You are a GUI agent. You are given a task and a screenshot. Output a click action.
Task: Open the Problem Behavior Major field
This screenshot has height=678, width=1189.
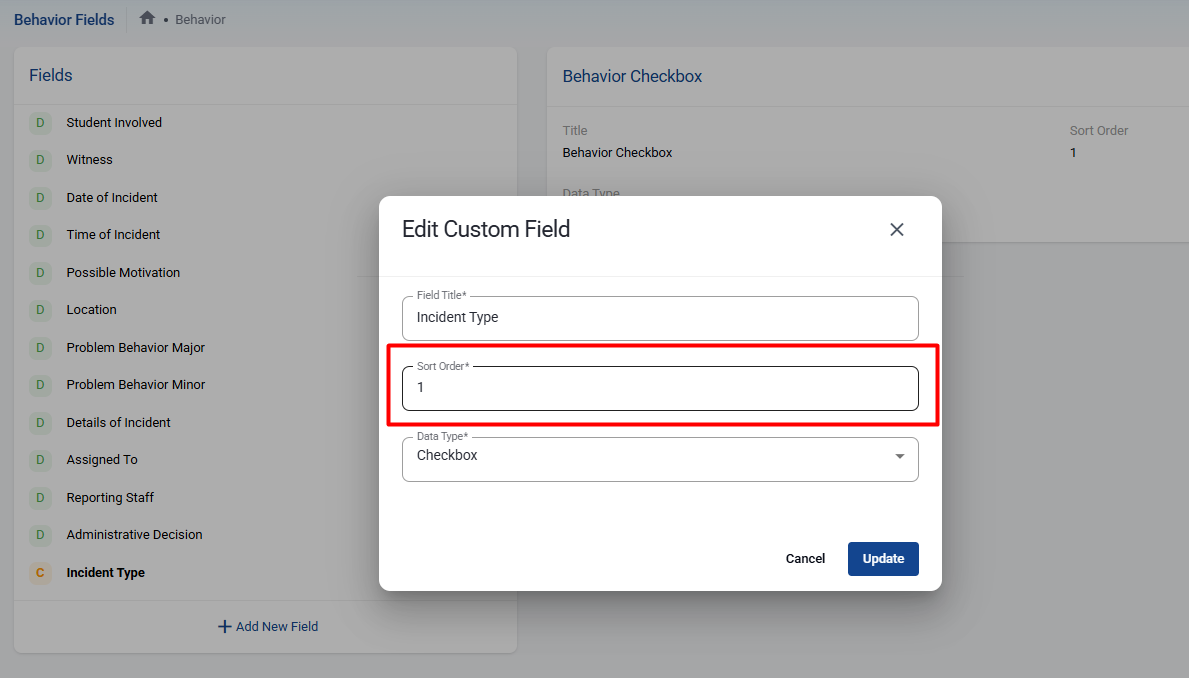(135, 348)
